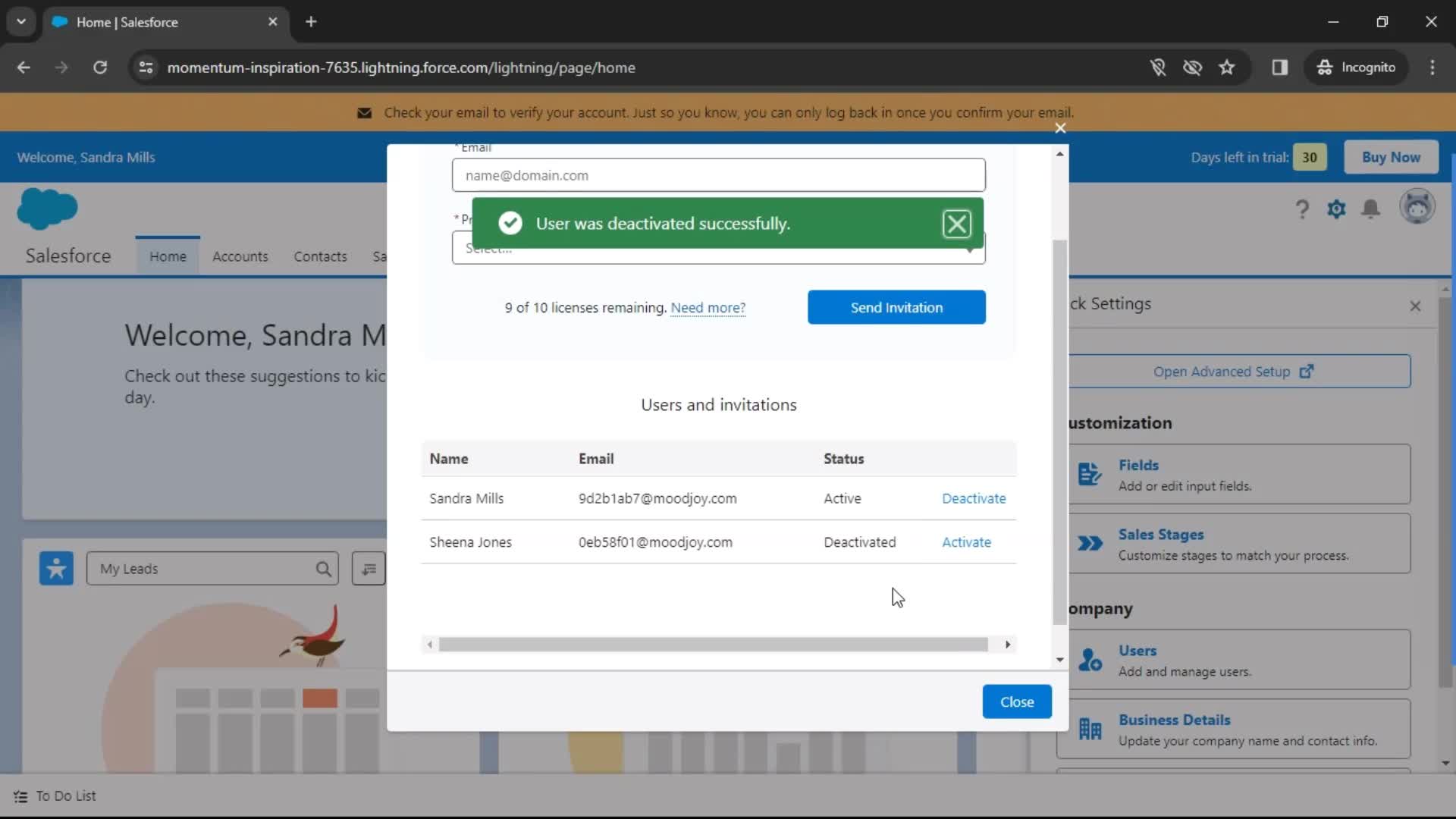Screen dimensions: 1456x819
Task: Open Chrome's three-dot menu
Action: [x=1432, y=67]
